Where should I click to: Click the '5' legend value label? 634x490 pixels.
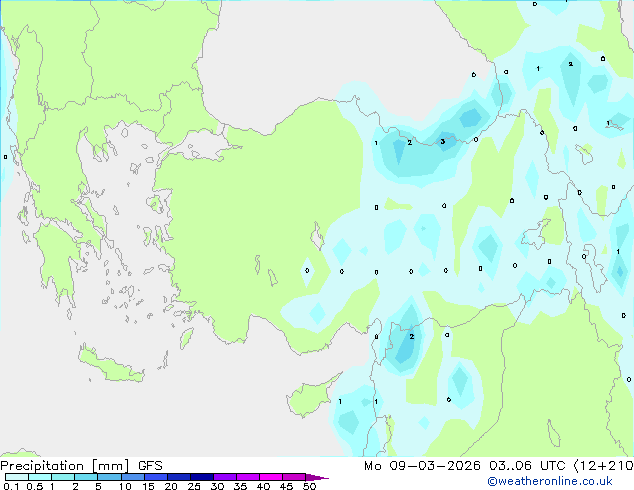[x=98, y=486]
